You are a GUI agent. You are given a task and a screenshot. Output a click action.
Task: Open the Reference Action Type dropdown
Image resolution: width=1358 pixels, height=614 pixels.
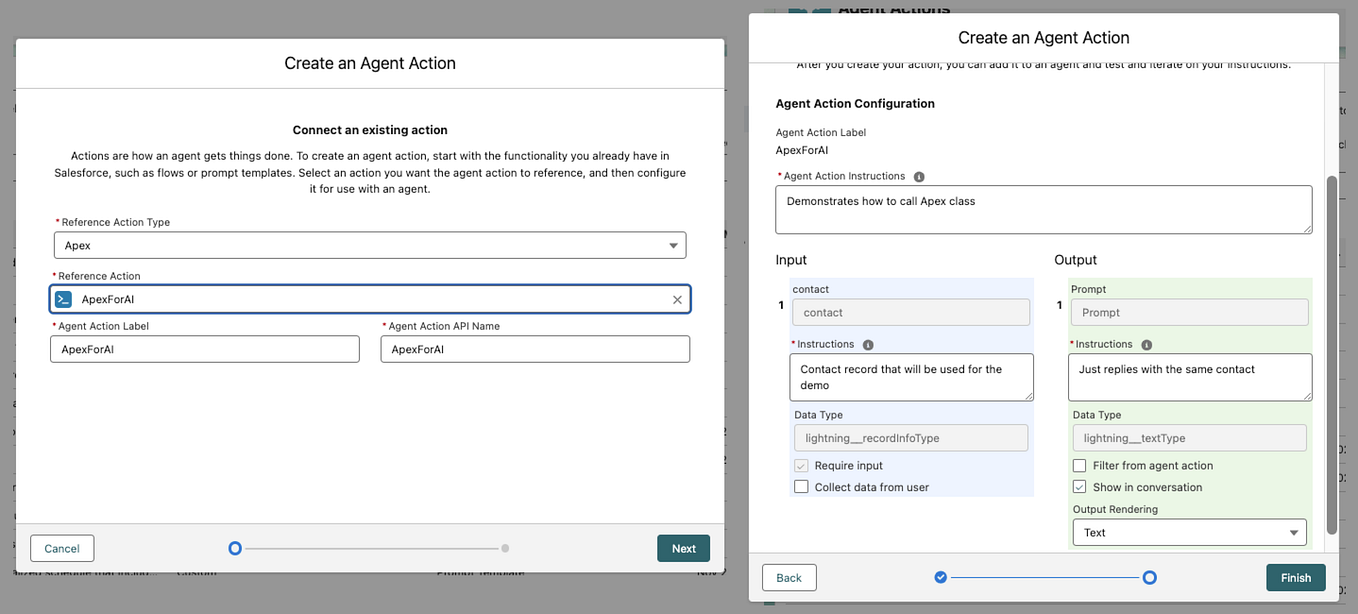(370, 245)
